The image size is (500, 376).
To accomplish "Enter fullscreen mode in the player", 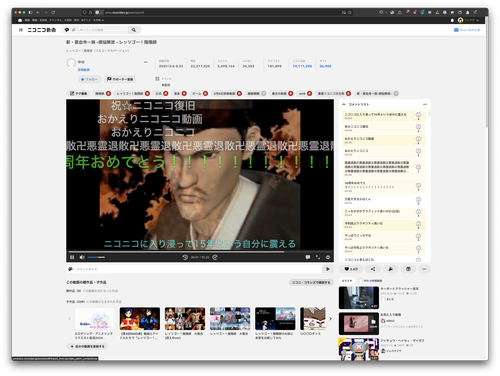I will (318, 257).
